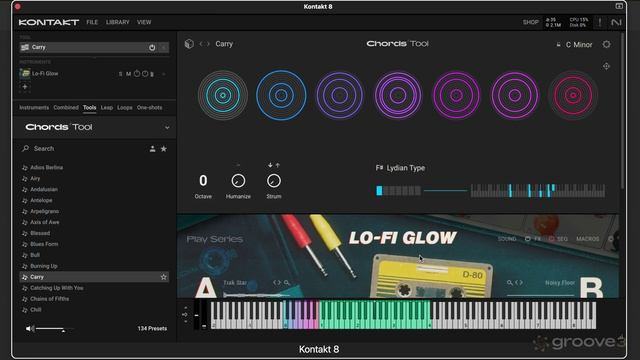640x360 pixels.
Task: Click the Lo-Fi Glow instrument thumbnail
Action: (25, 73)
